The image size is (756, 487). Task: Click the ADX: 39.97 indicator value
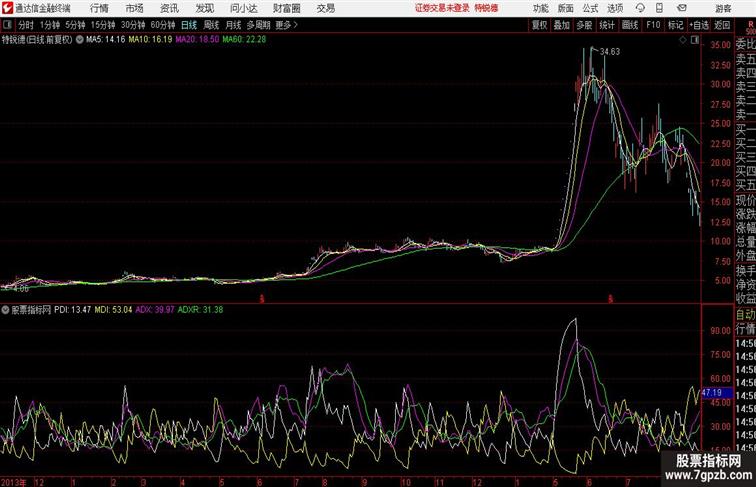coord(155,310)
